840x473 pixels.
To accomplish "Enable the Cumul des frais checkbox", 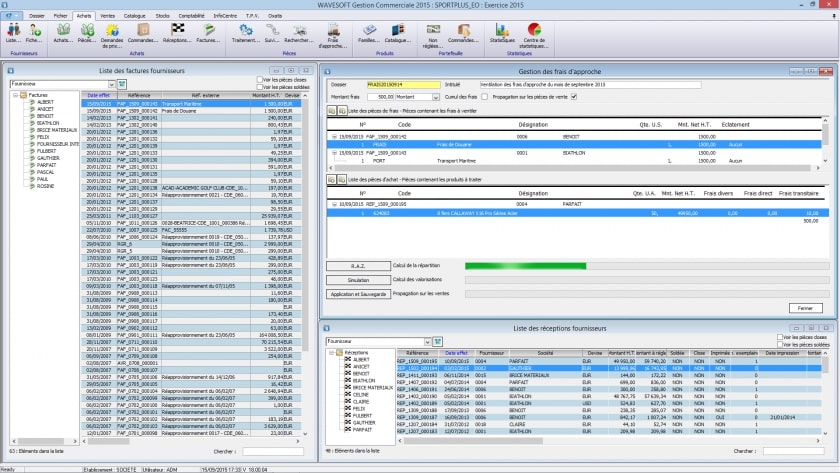I will tap(485, 97).
